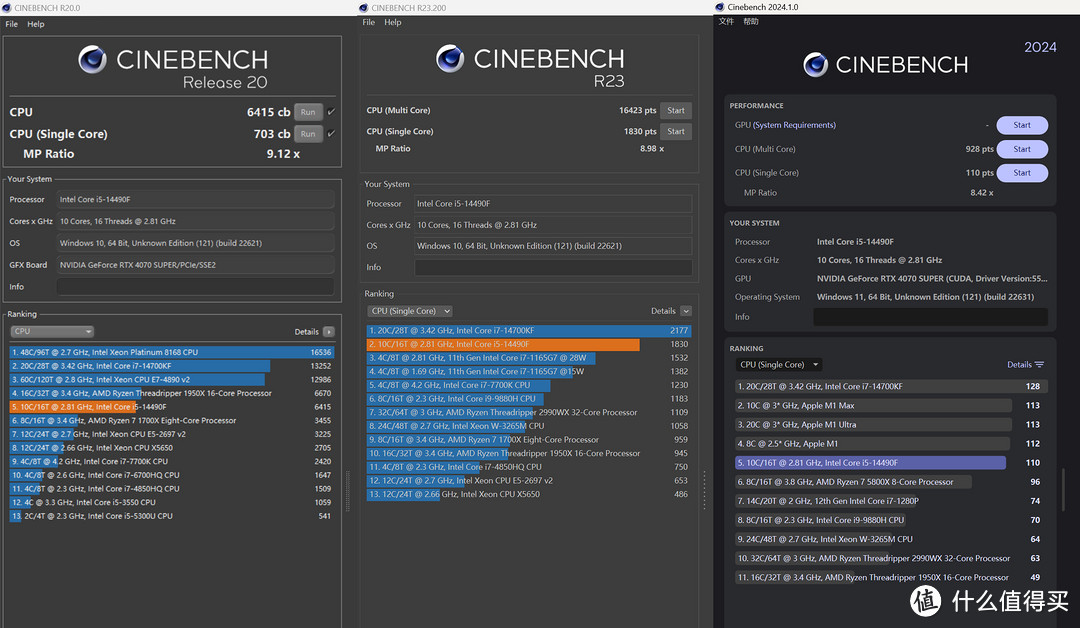Open the 文件 menu in Cinebench 2024
The height and width of the screenshot is (628, 1080).
coord(726,21)
